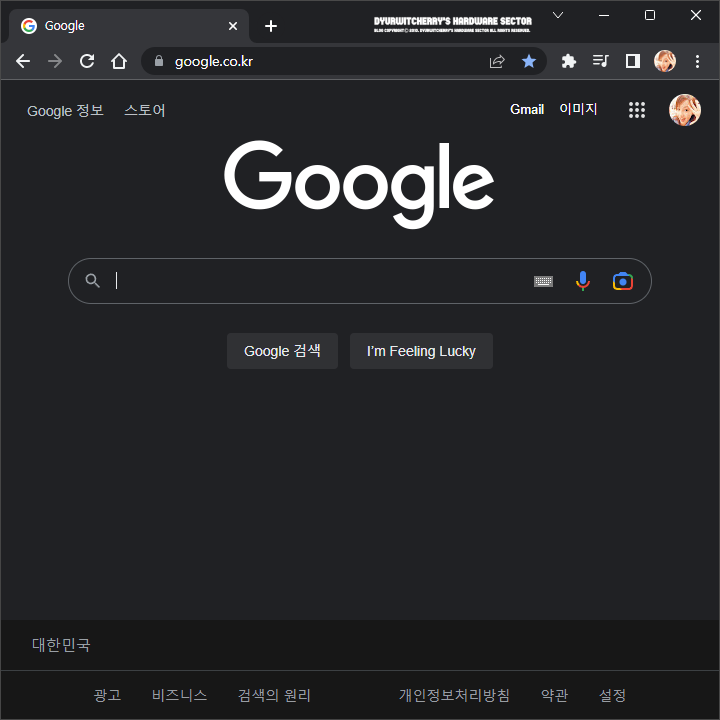Screen dimensions: 720x720
Task: Open a new tab with plus button
Action: pyautogui.click(x=271, y=26)
